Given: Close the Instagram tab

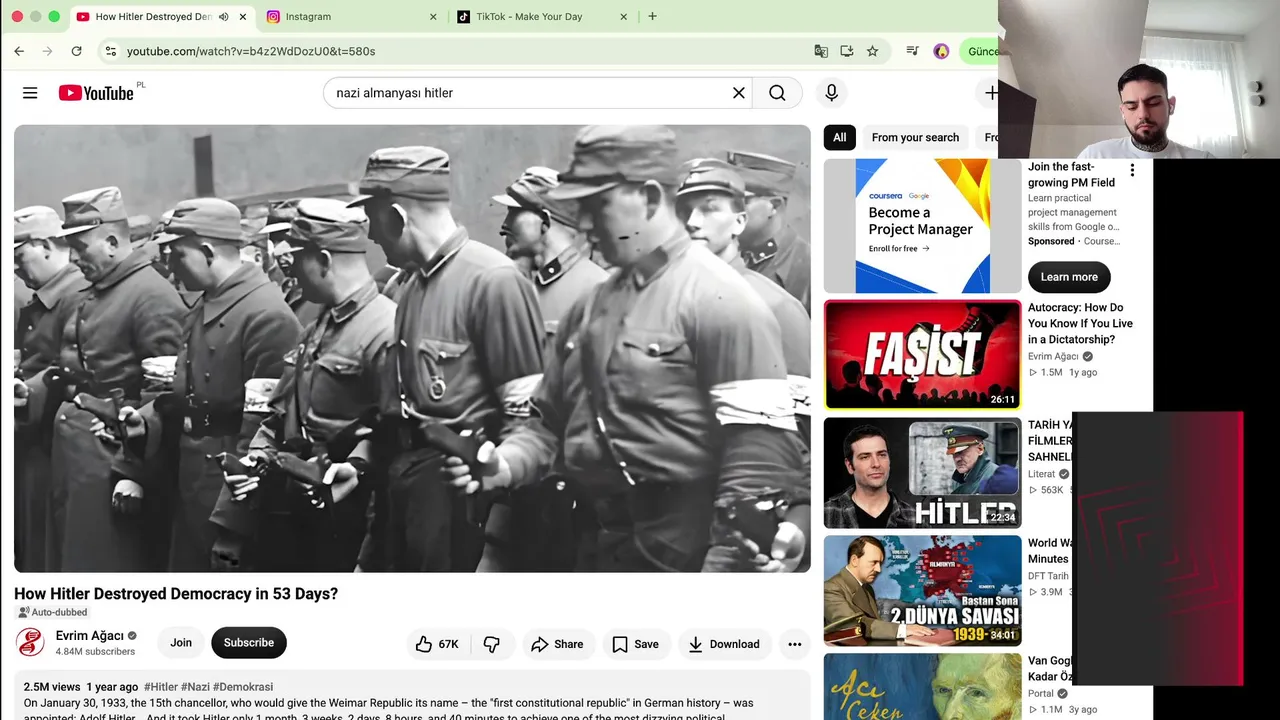Looking at the screenshot, I should tap(433, 17).
